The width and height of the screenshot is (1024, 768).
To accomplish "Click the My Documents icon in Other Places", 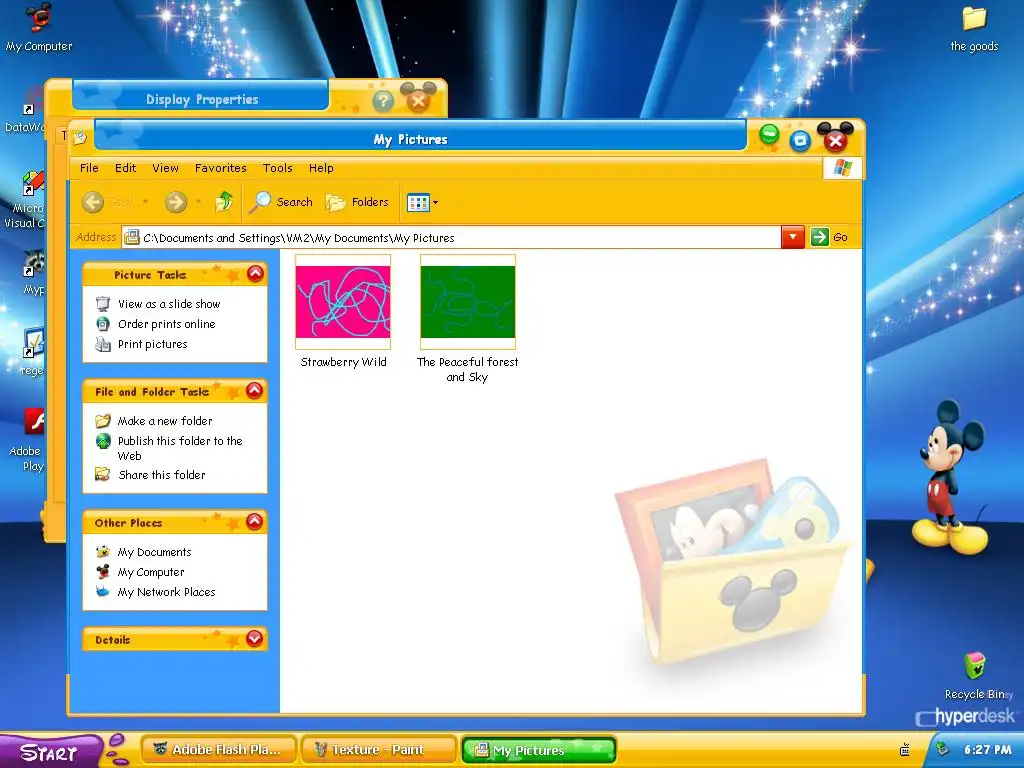I will [x=103, y=552].
